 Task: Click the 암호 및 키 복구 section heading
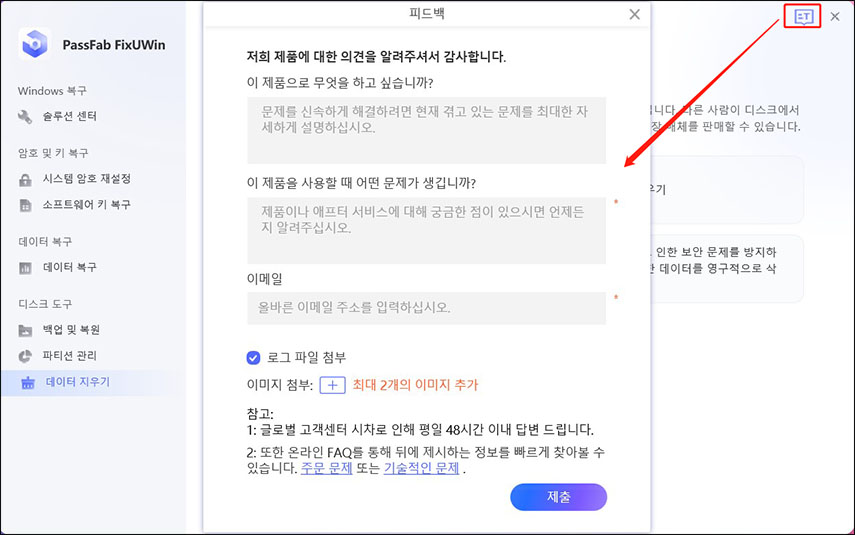coord(53,153)
